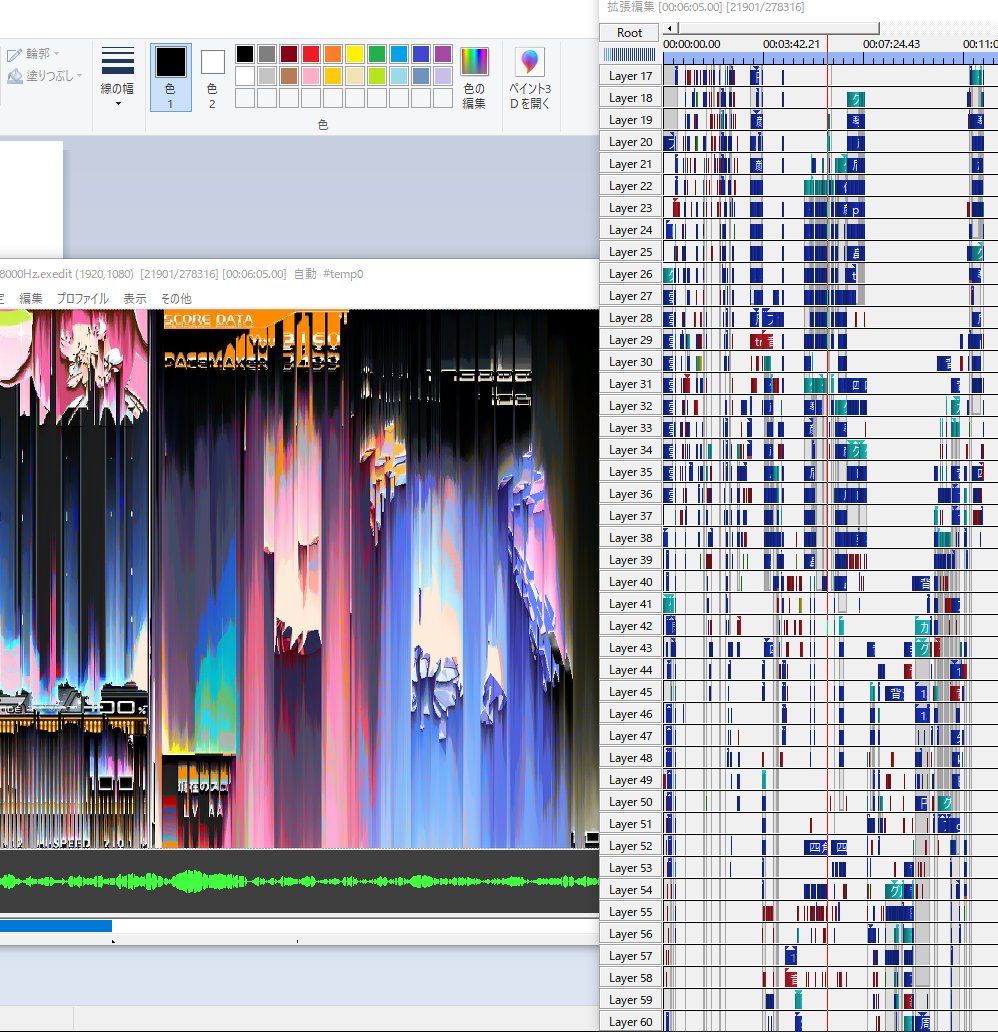Toggle Layer 38 visibility button

629,538
